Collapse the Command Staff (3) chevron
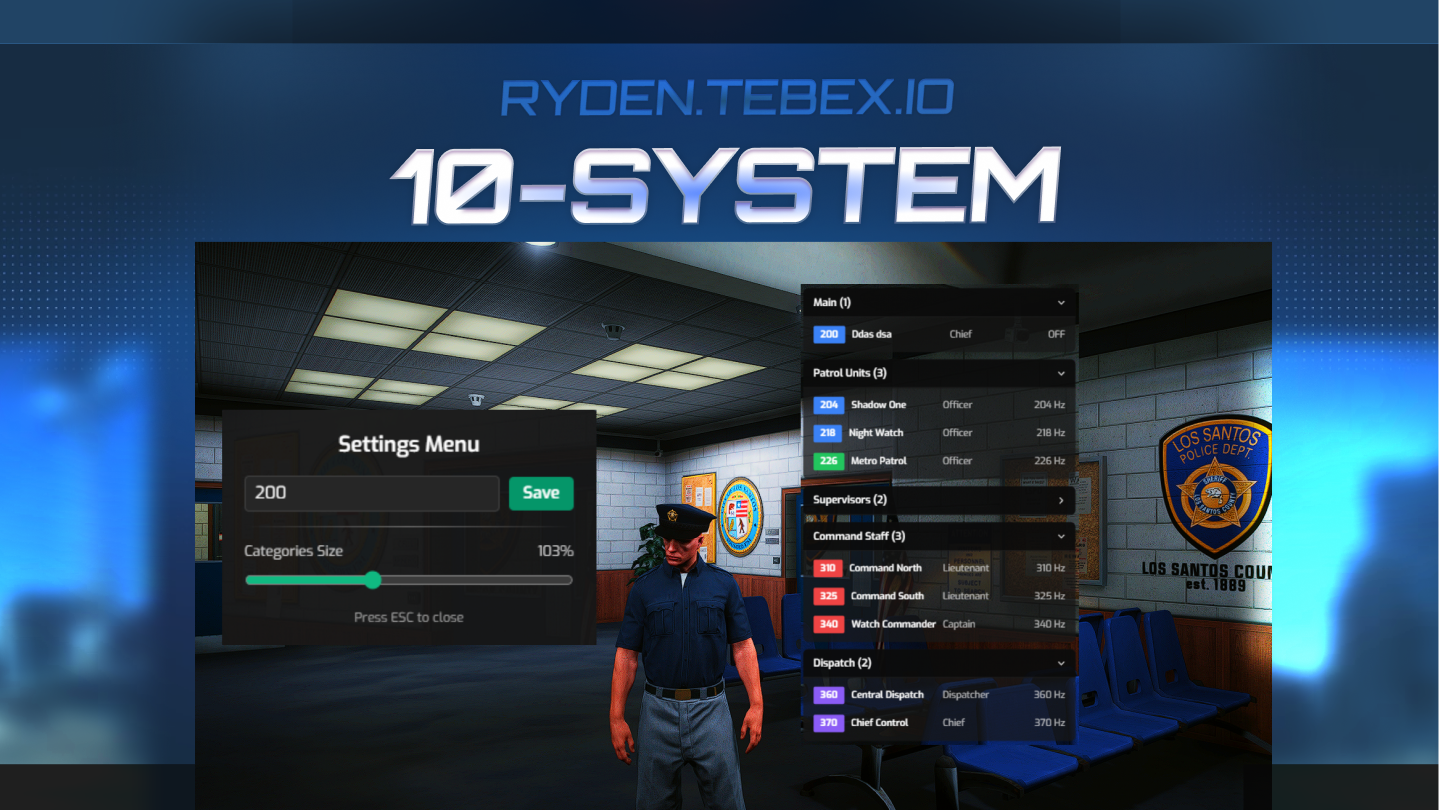 (1061, 536)
